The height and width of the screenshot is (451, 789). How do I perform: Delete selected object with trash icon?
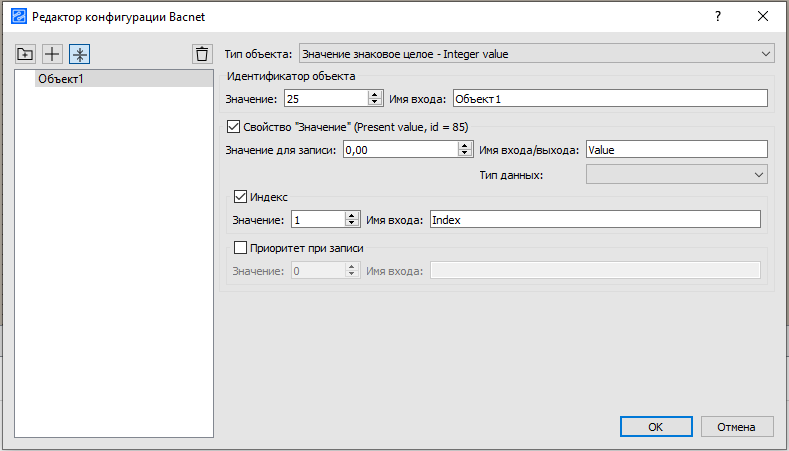202,54
